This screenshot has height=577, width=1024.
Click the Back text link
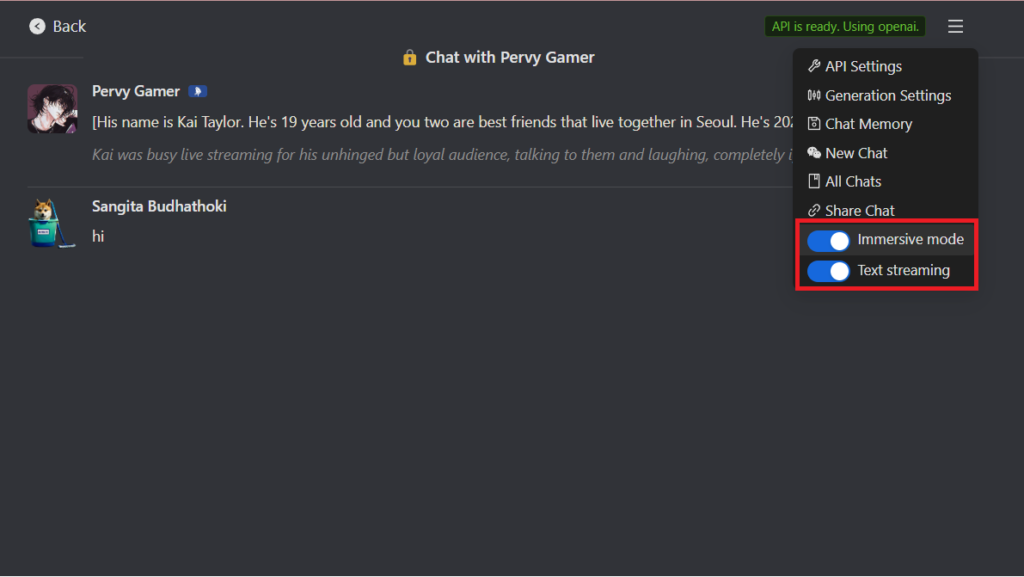coord(69,27)
